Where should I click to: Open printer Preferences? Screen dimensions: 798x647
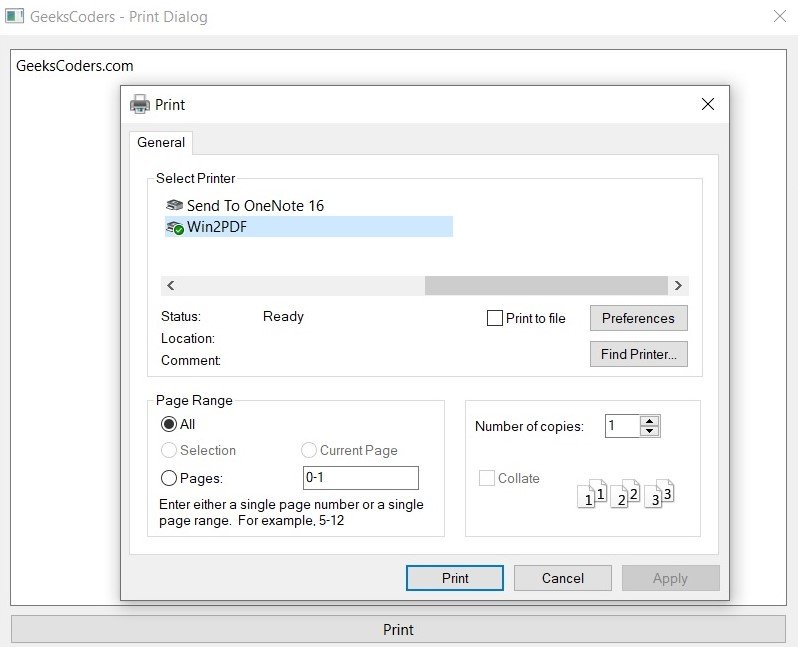(x=638, y=318)
